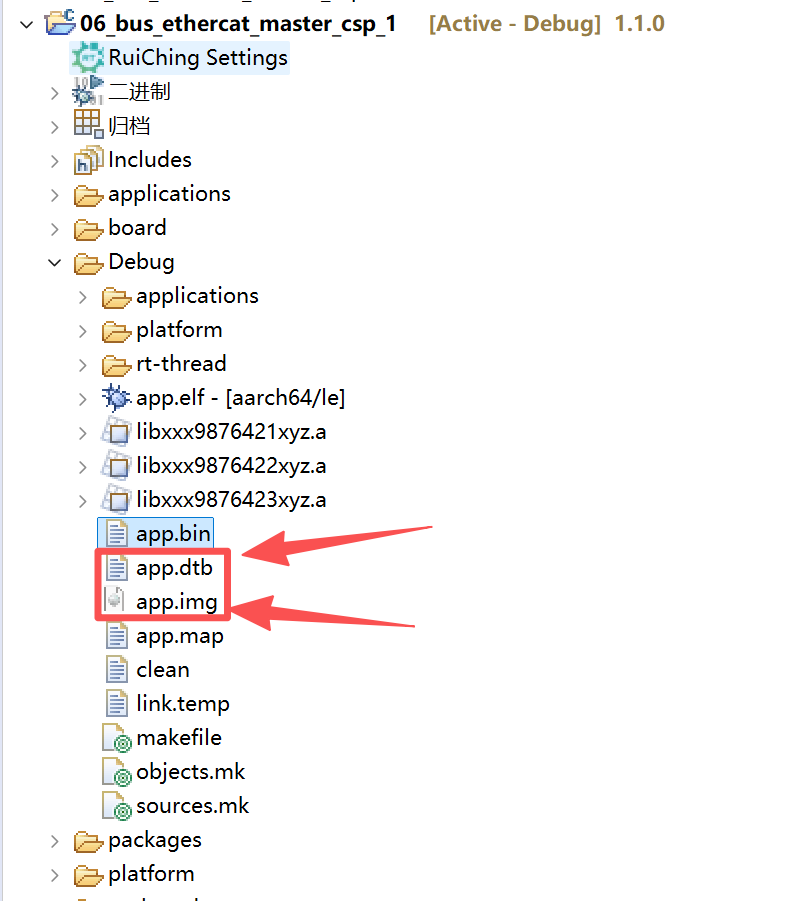Expand the top-level applications folder
The image size is (791, 902).
pos(55,195)
